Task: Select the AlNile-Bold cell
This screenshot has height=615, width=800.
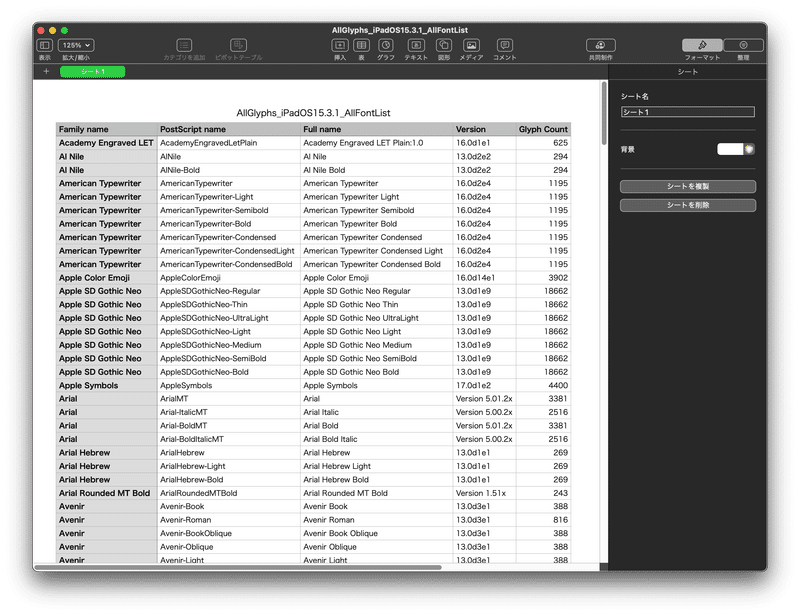Action: click(x=229, y=170)
